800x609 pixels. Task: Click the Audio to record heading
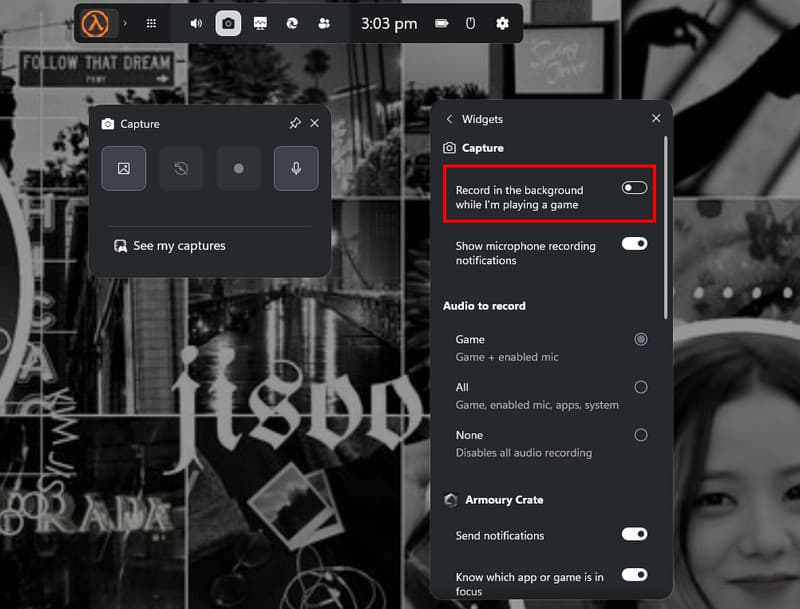point(484,306)
